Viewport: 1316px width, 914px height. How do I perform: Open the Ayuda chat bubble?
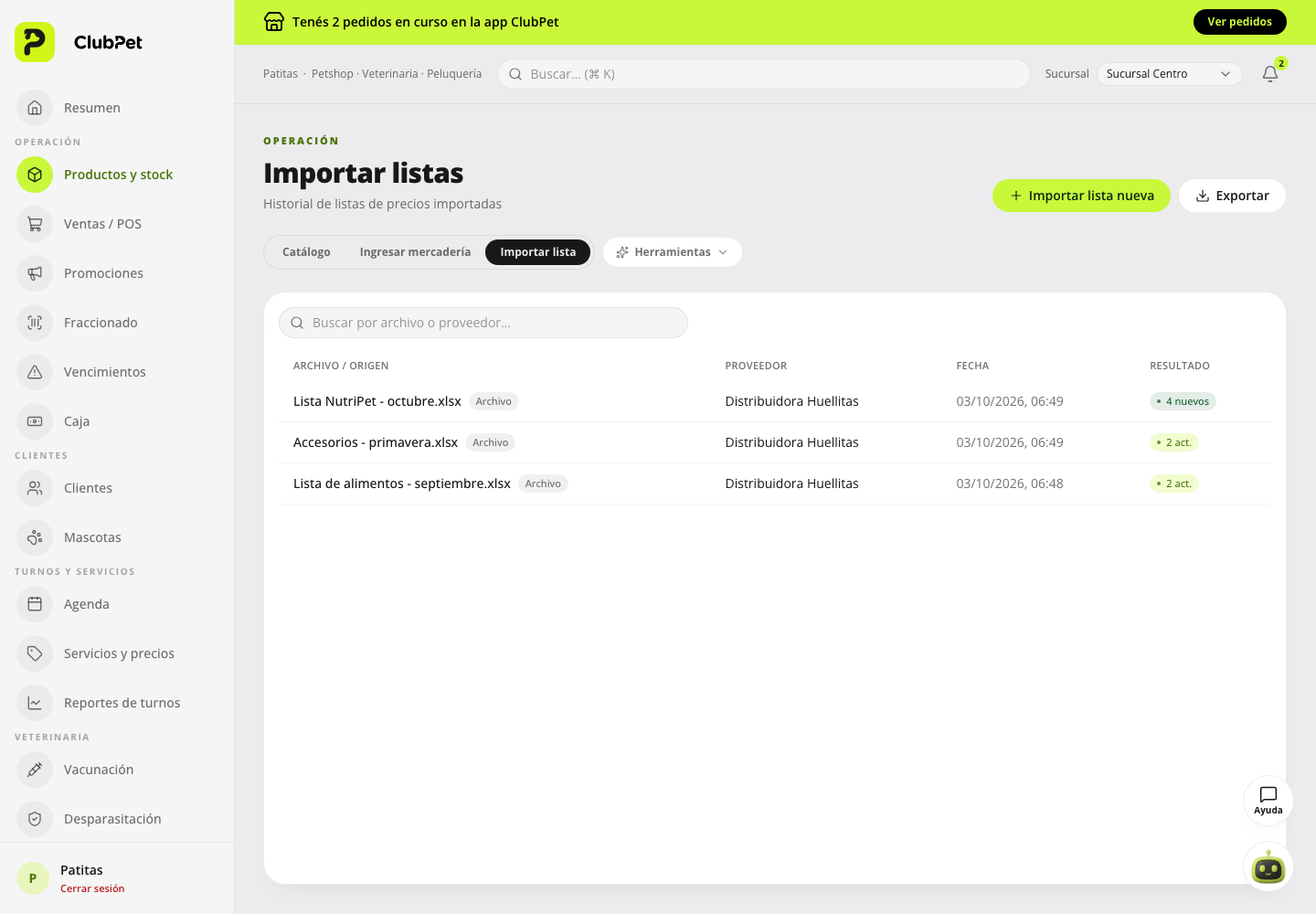pyautogui.click(x=1268, y=801)
